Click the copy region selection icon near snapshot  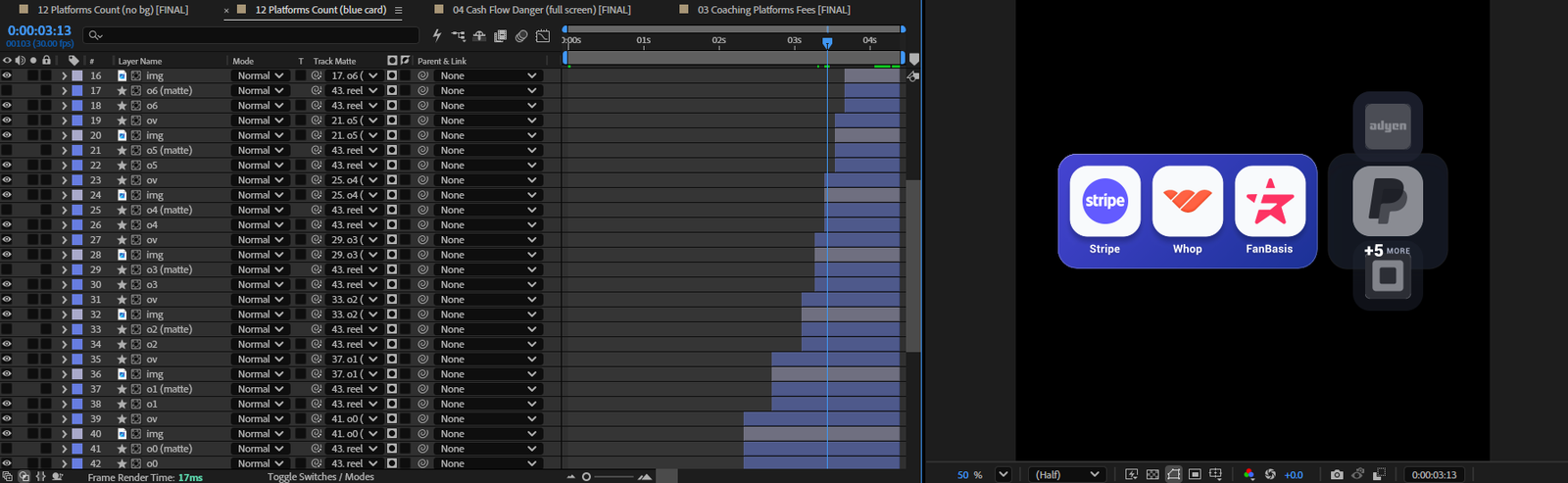(x=1379, y=474)
